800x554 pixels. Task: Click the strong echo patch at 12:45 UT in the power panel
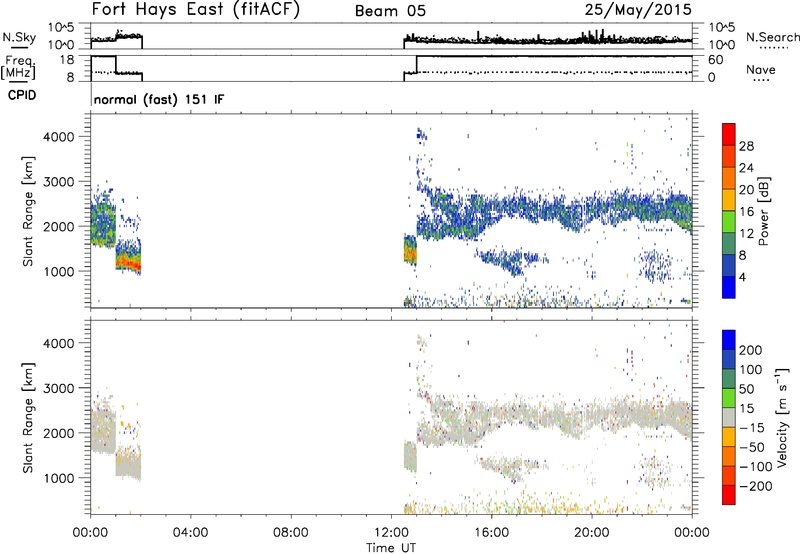coord(410,250)
